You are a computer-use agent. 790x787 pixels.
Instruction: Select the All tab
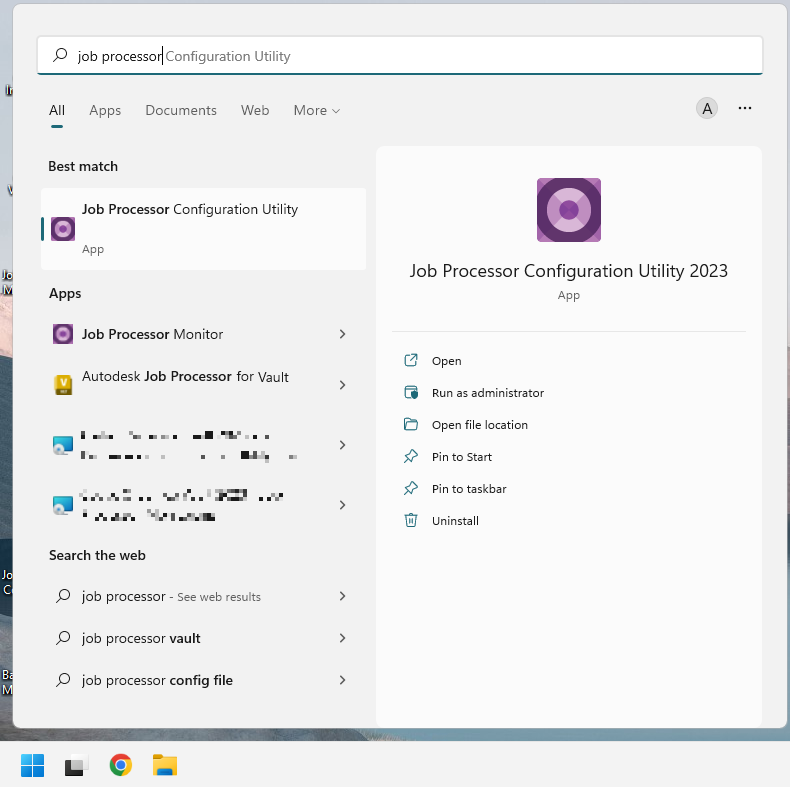57,110
